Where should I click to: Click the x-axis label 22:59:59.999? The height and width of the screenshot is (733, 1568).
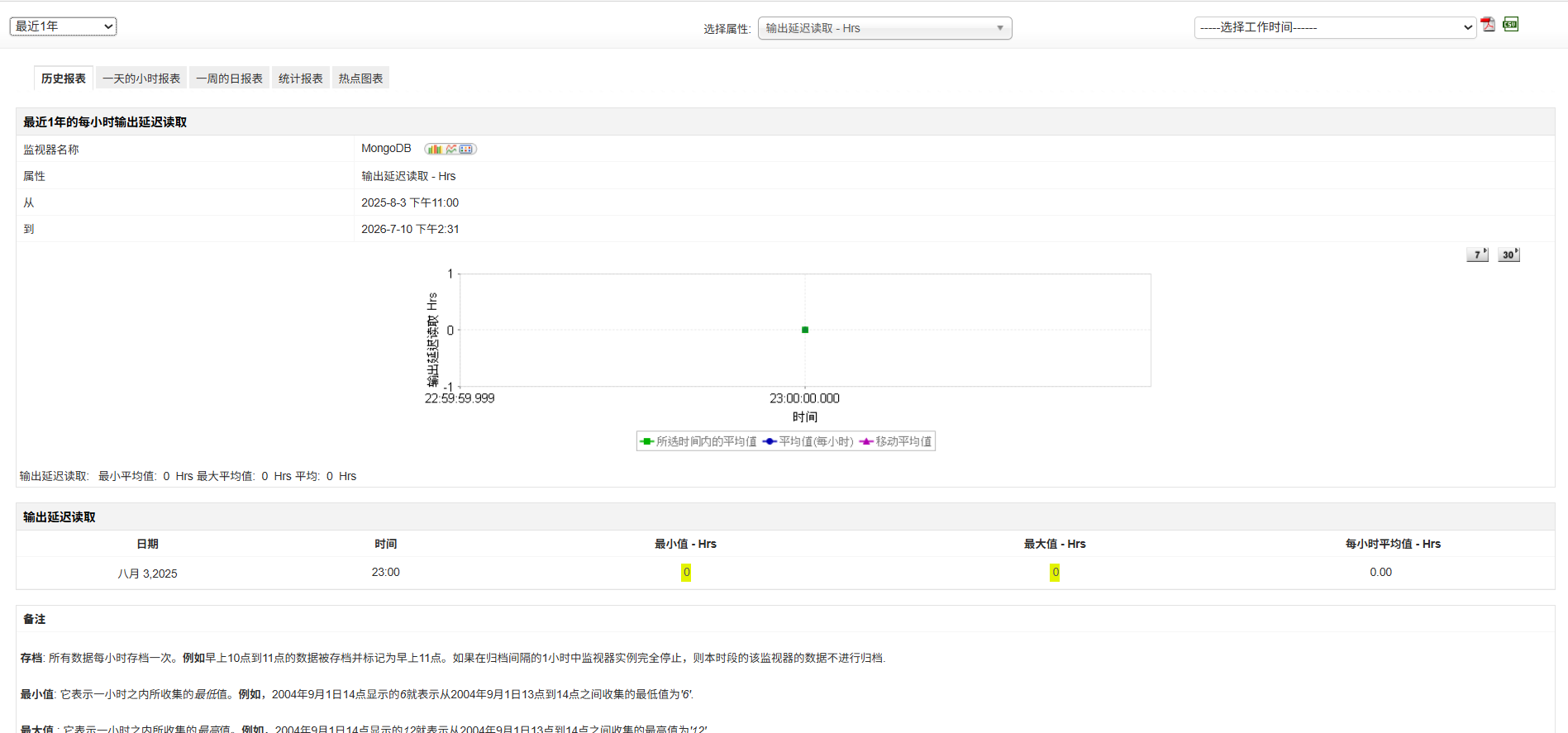pos(460,398)
